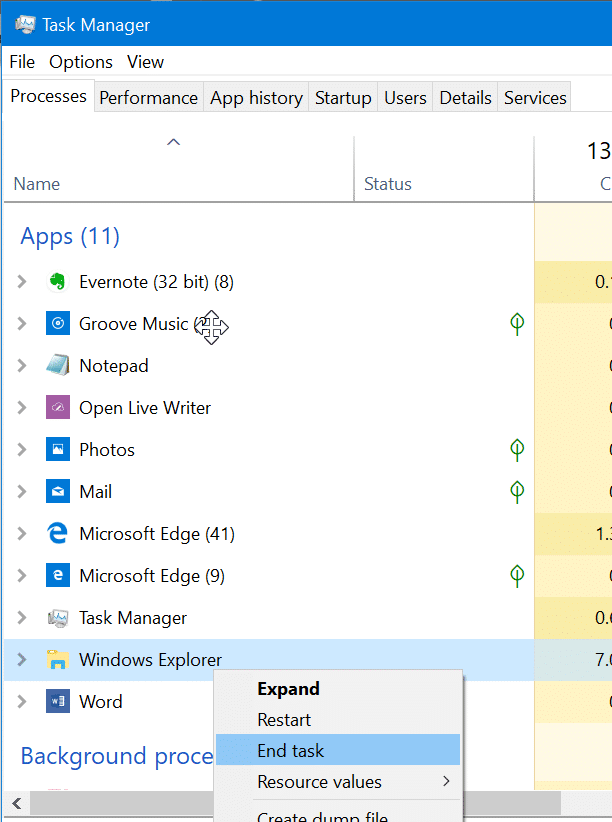Select the Notepad process name
Image resolution: width=612 pixels, height=822 pixels.
(x=114, y=365)
